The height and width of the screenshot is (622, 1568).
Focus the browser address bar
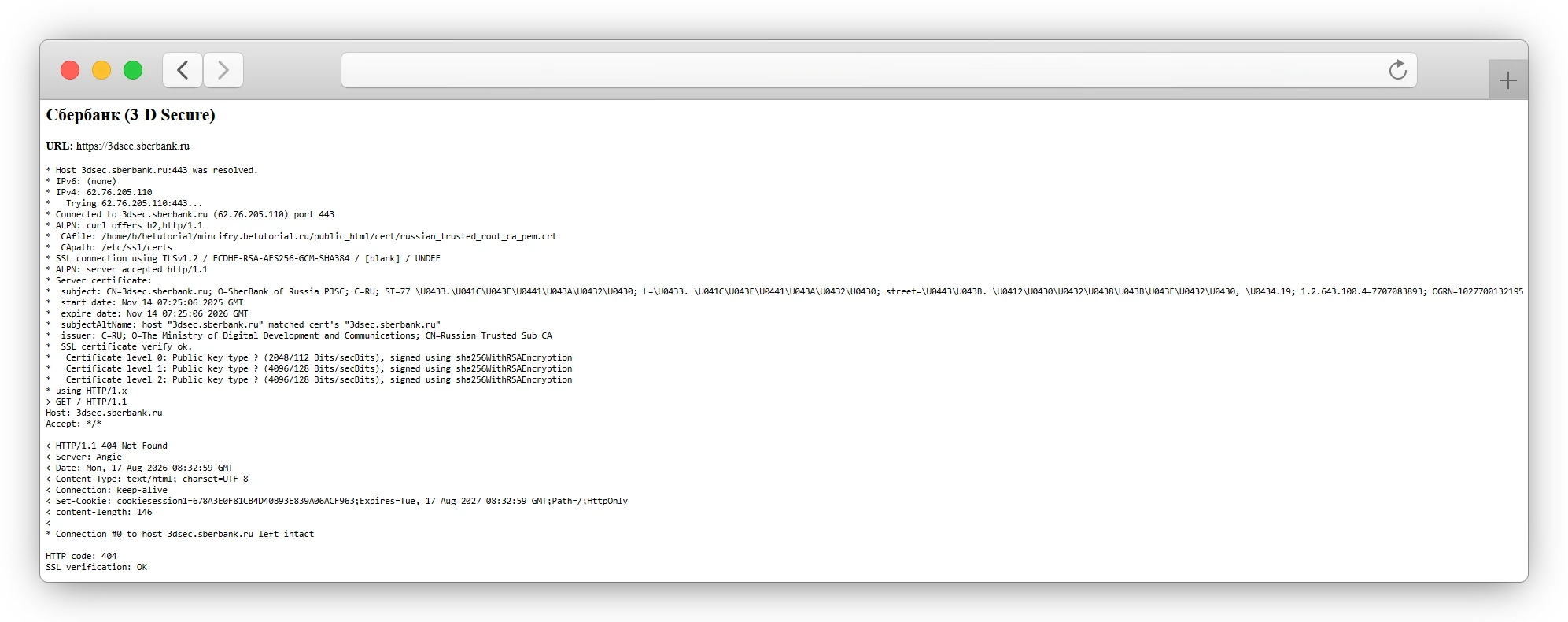[x=879, y=70]
